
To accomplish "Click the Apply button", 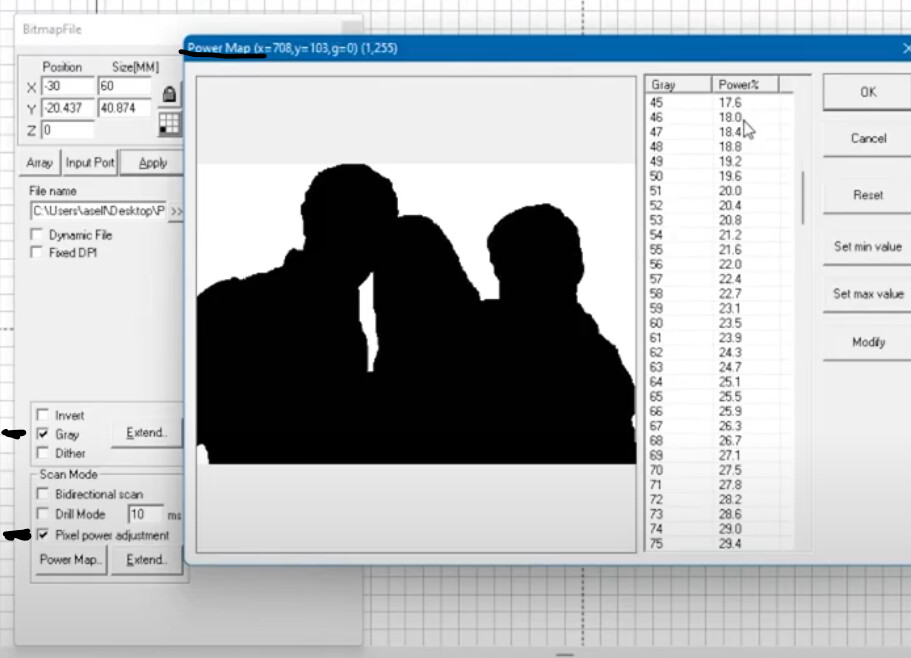I will point(152,163).
